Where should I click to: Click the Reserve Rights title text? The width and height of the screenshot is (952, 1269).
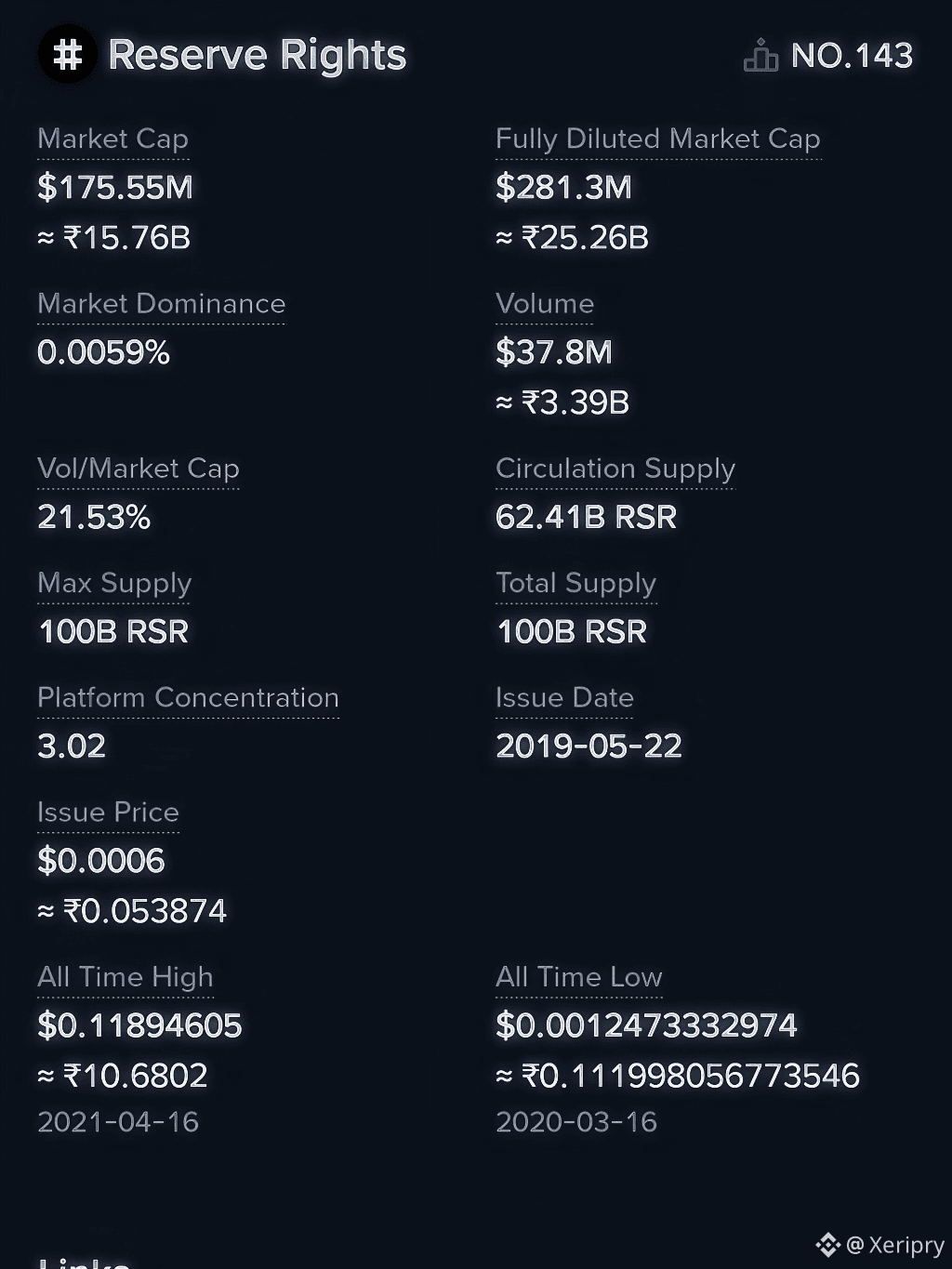tap(258, 56)
